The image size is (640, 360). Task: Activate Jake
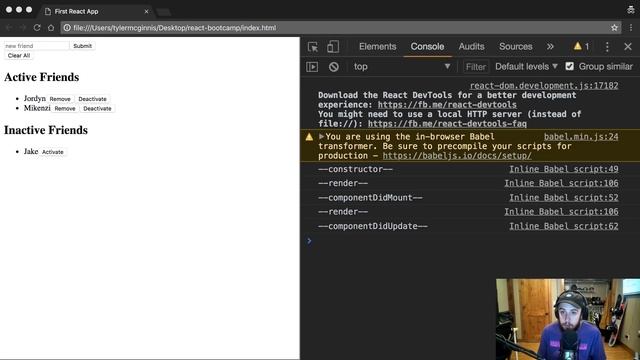click(x=53, y=152)
